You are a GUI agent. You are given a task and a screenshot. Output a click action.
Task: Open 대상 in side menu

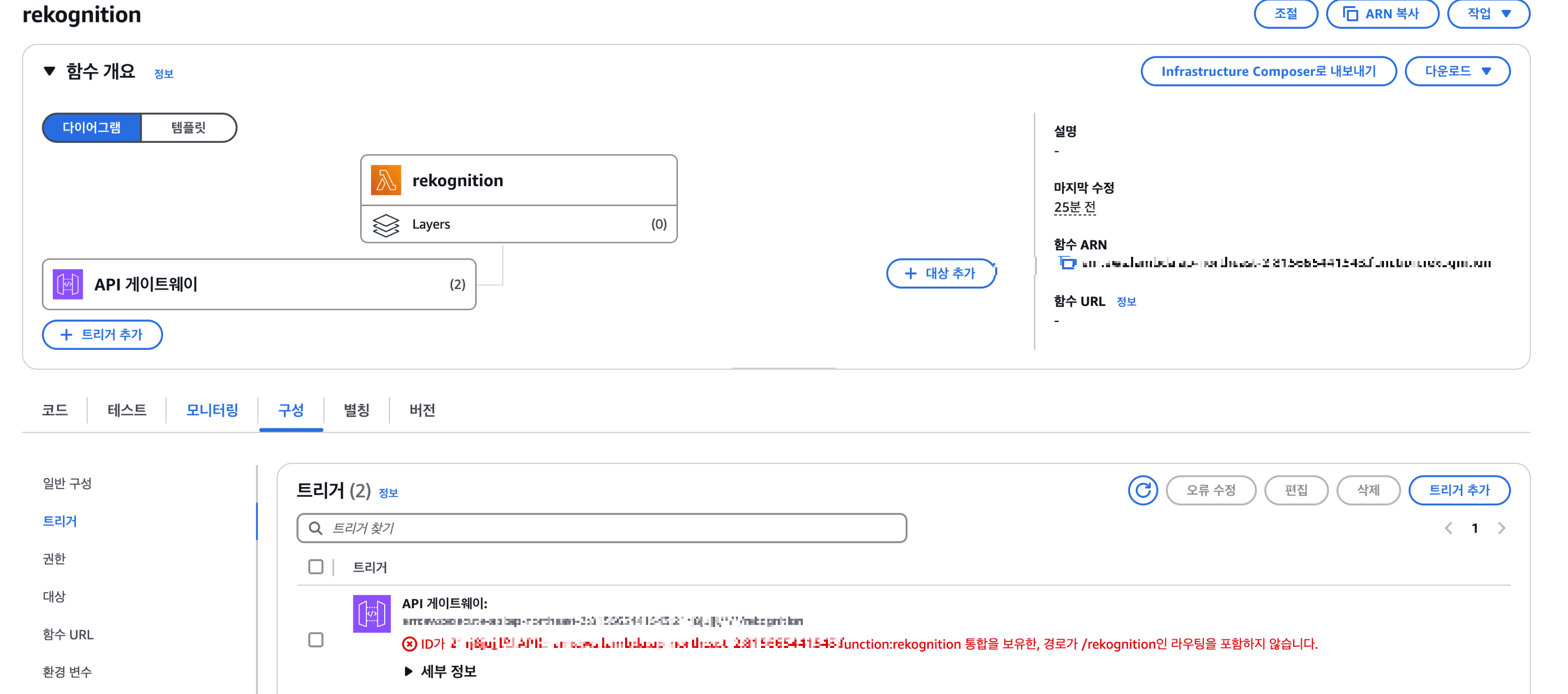pyautogui.click(x=54, y=597)
